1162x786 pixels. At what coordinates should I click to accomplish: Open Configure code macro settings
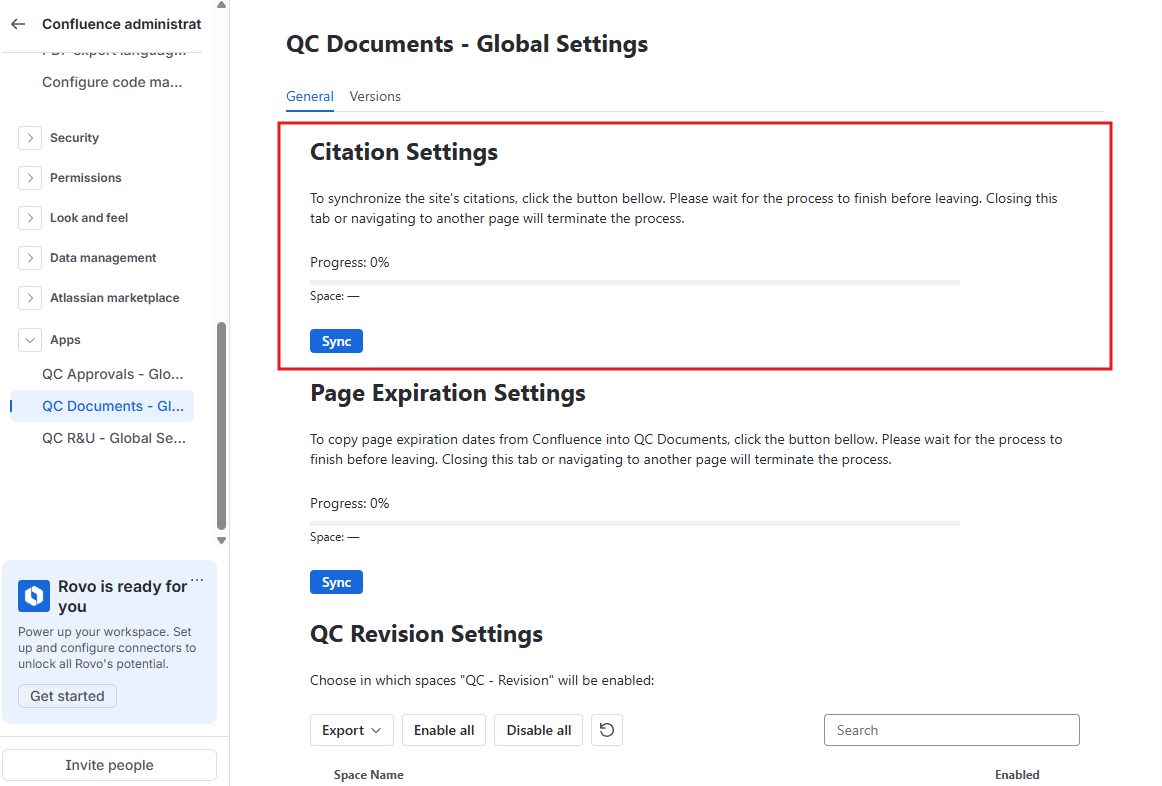112,82
